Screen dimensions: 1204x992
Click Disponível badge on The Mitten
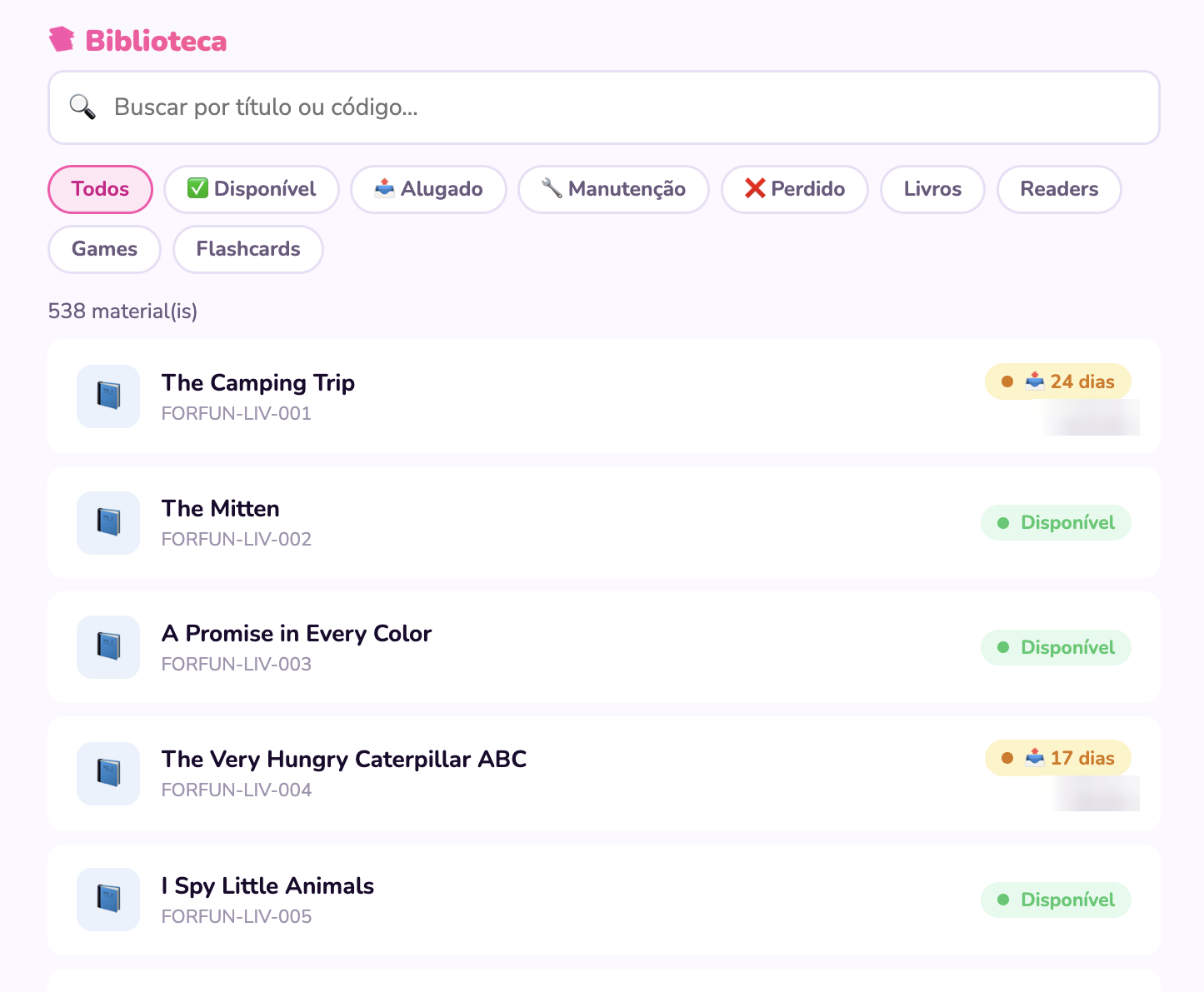coord(1056,523)
